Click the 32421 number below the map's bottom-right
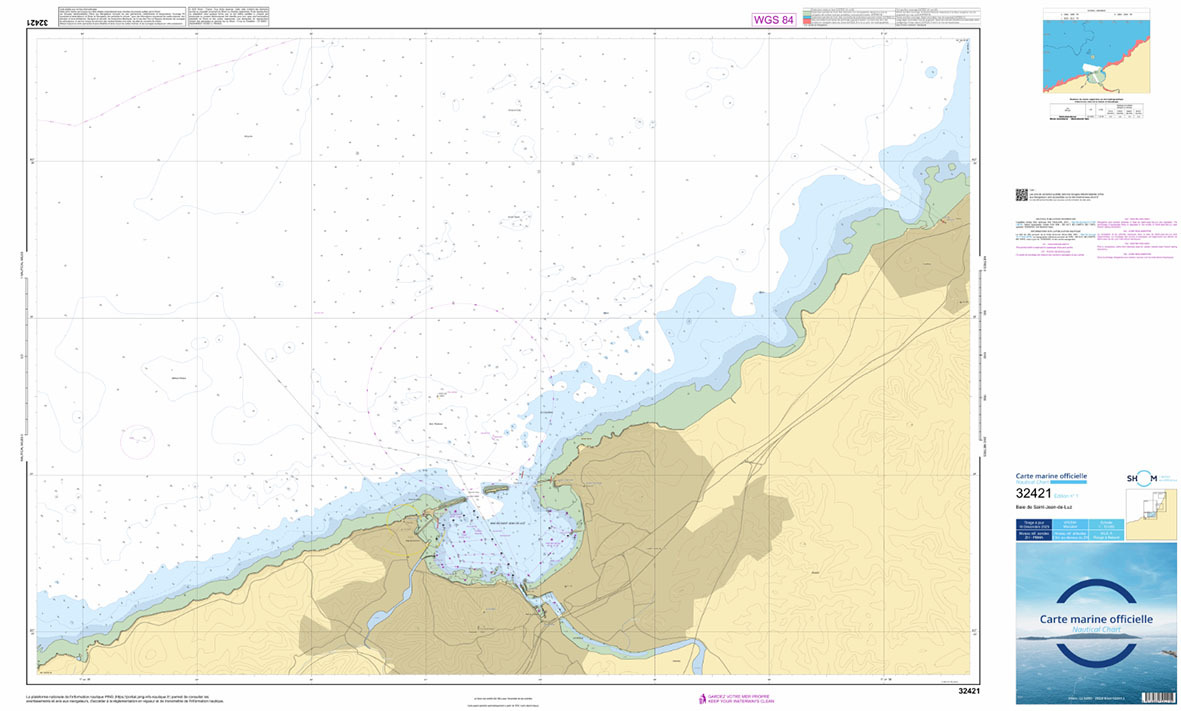The height and width of the screenshot is (711, 1181). (965, 691)
